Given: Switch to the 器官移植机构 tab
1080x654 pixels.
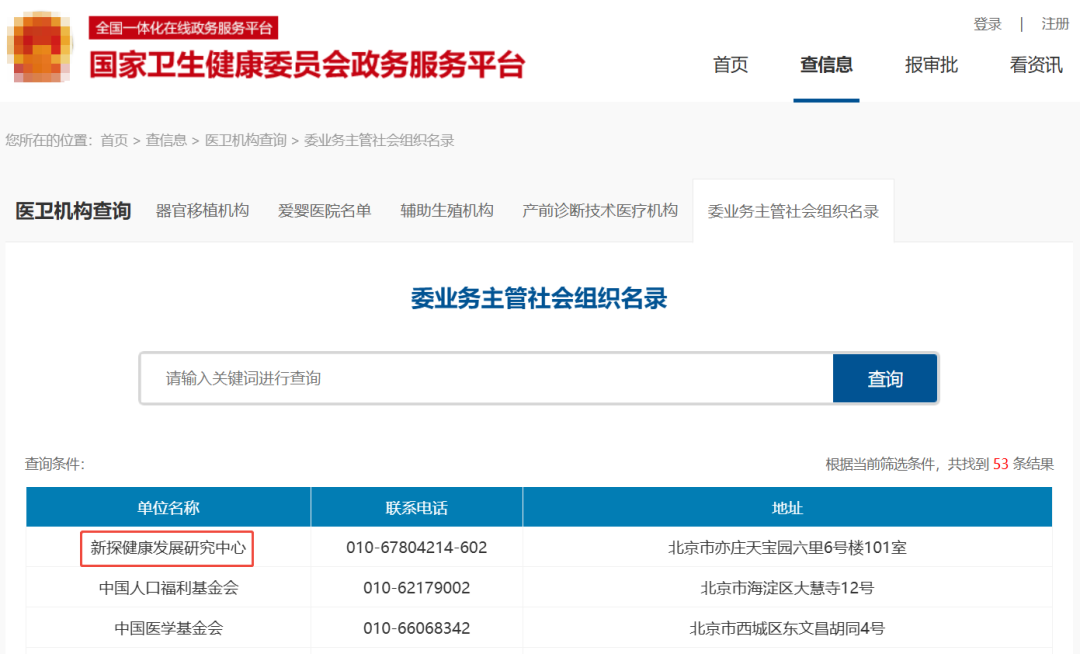Looking at the screenshot, I should click(203, 211).
